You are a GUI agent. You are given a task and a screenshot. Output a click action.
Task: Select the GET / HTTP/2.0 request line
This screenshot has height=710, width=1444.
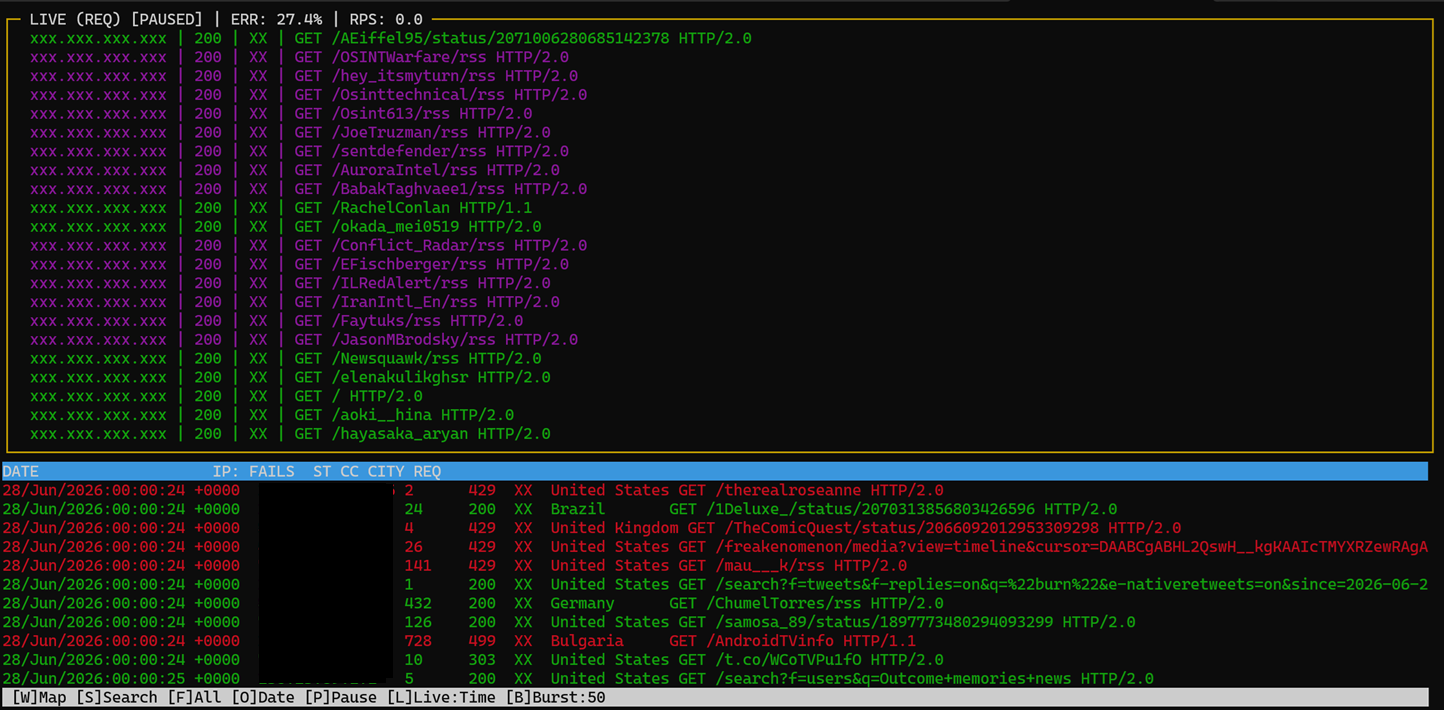226,396
